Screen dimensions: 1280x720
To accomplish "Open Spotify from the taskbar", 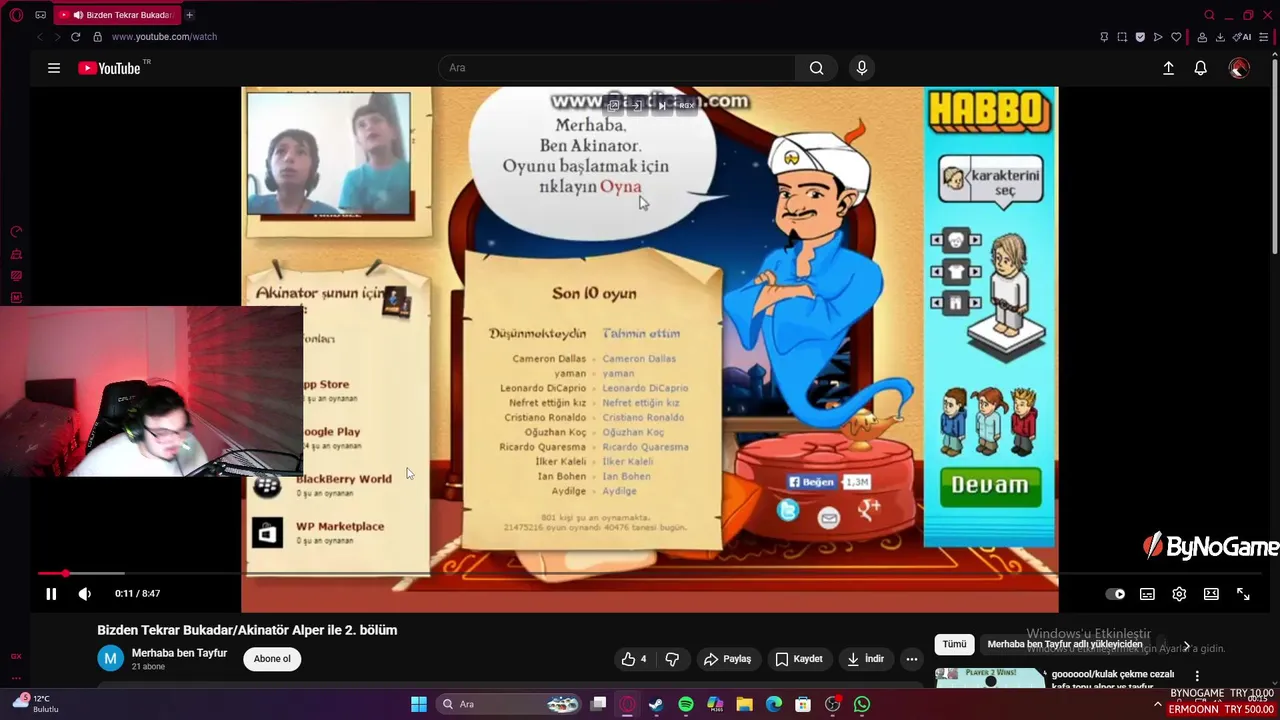I will click(x=686, y=704).
